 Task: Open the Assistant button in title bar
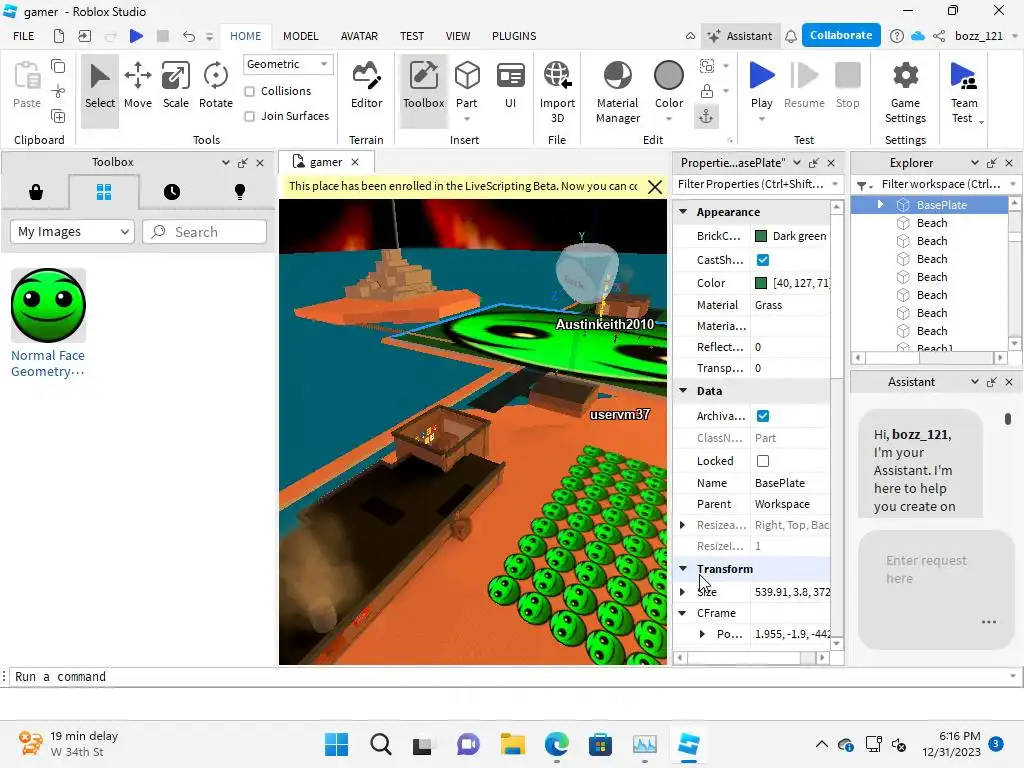(741, 36)
